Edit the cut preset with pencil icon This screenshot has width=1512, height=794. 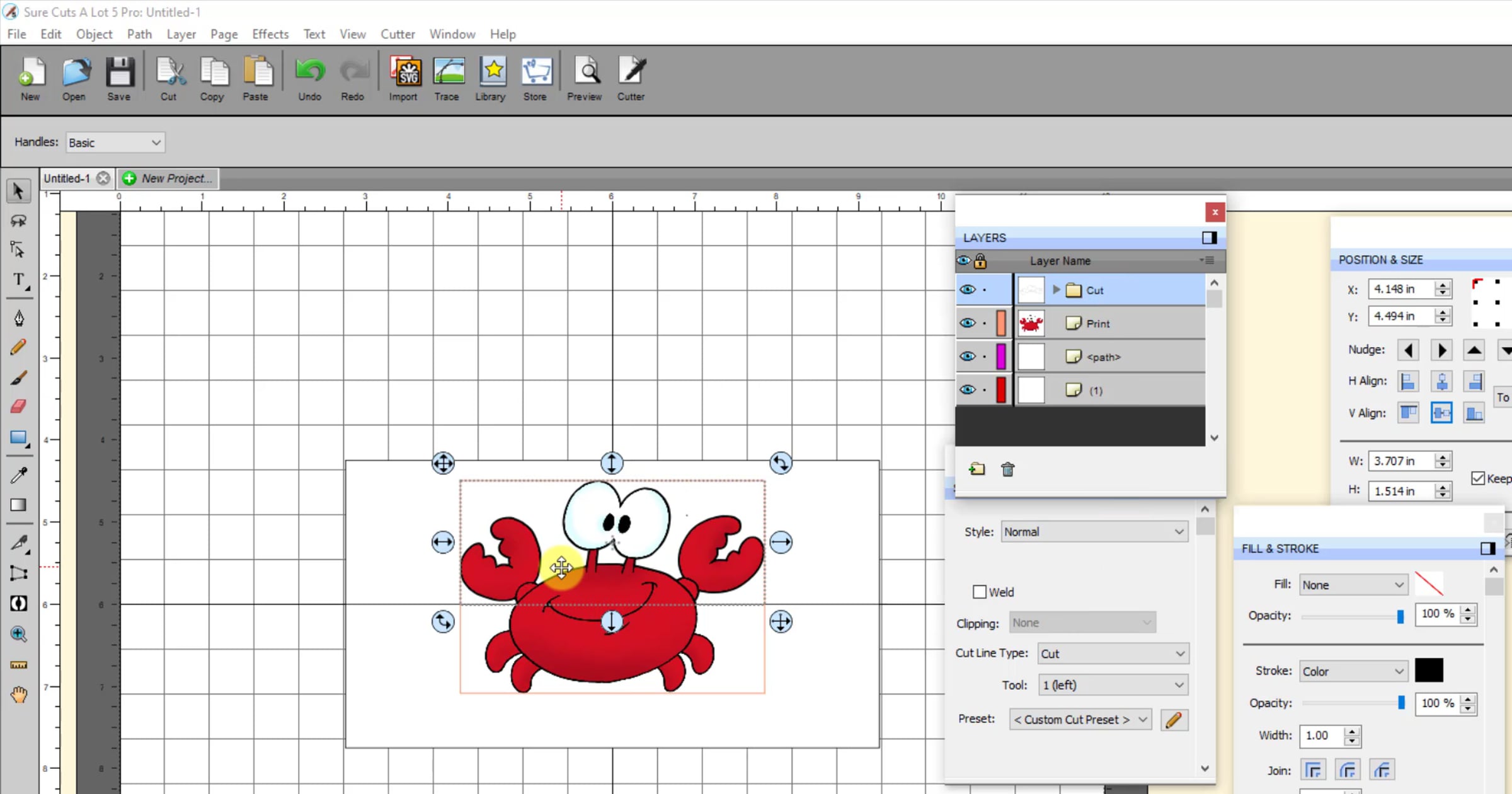coord(1174,720)
